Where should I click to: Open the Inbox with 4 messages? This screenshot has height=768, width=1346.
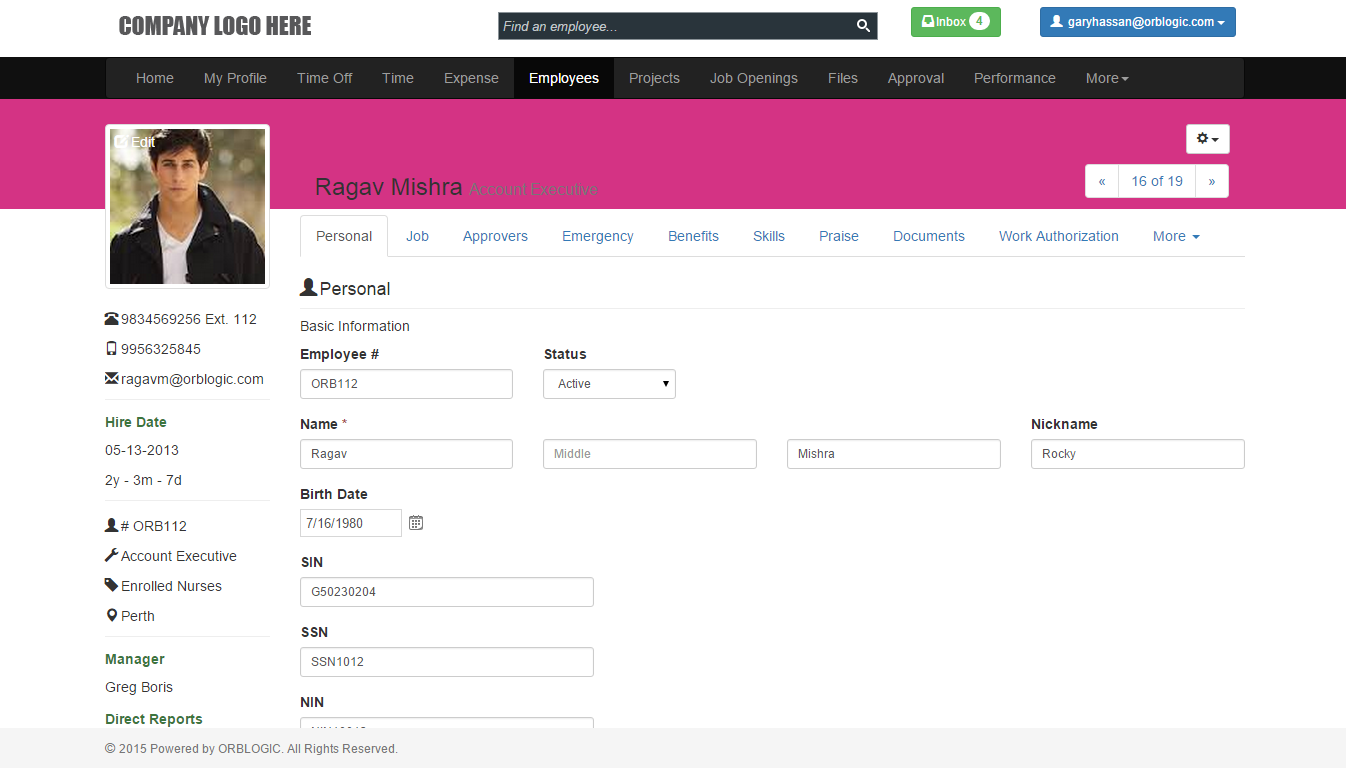(x=956, y=22)
